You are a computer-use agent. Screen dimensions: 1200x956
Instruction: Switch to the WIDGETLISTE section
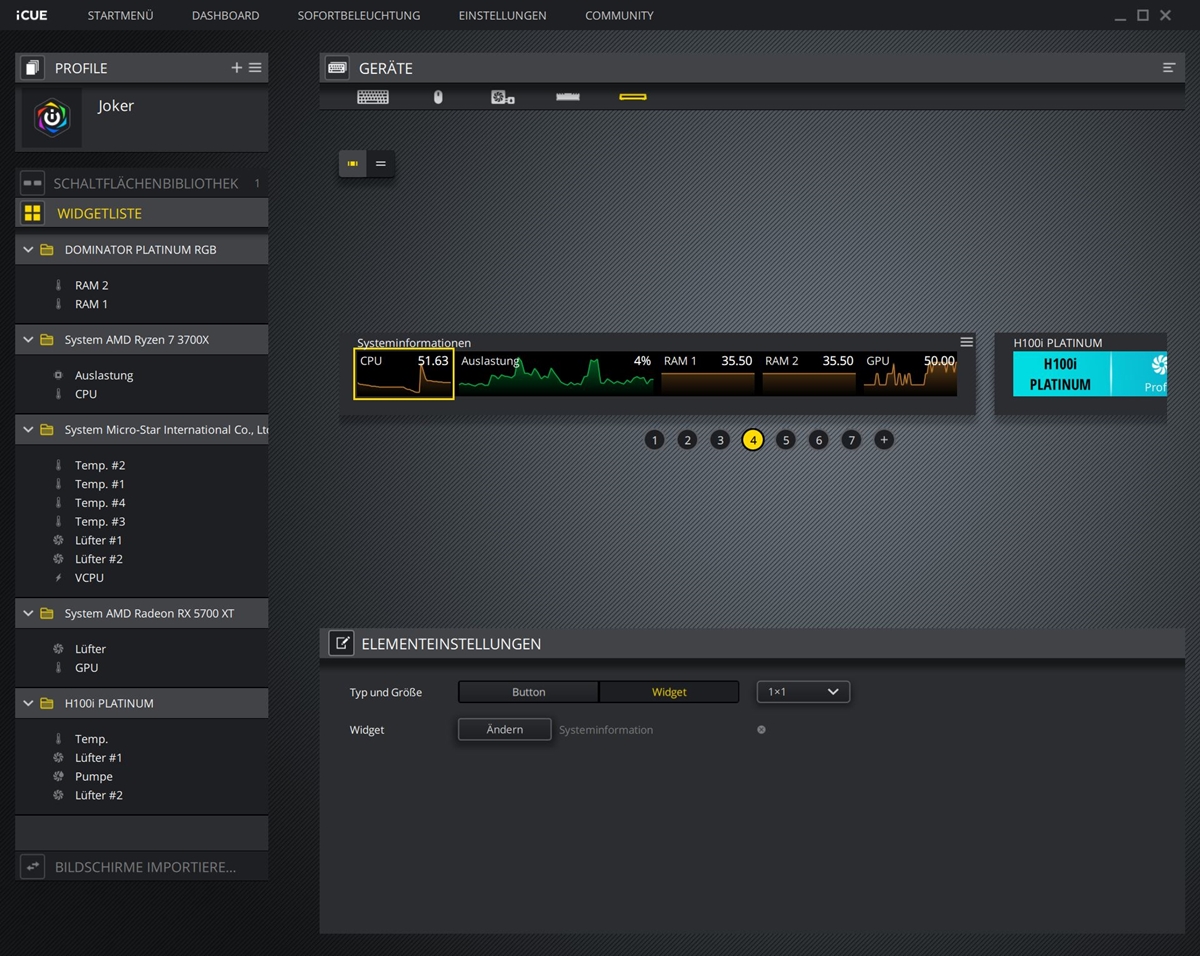142,213
